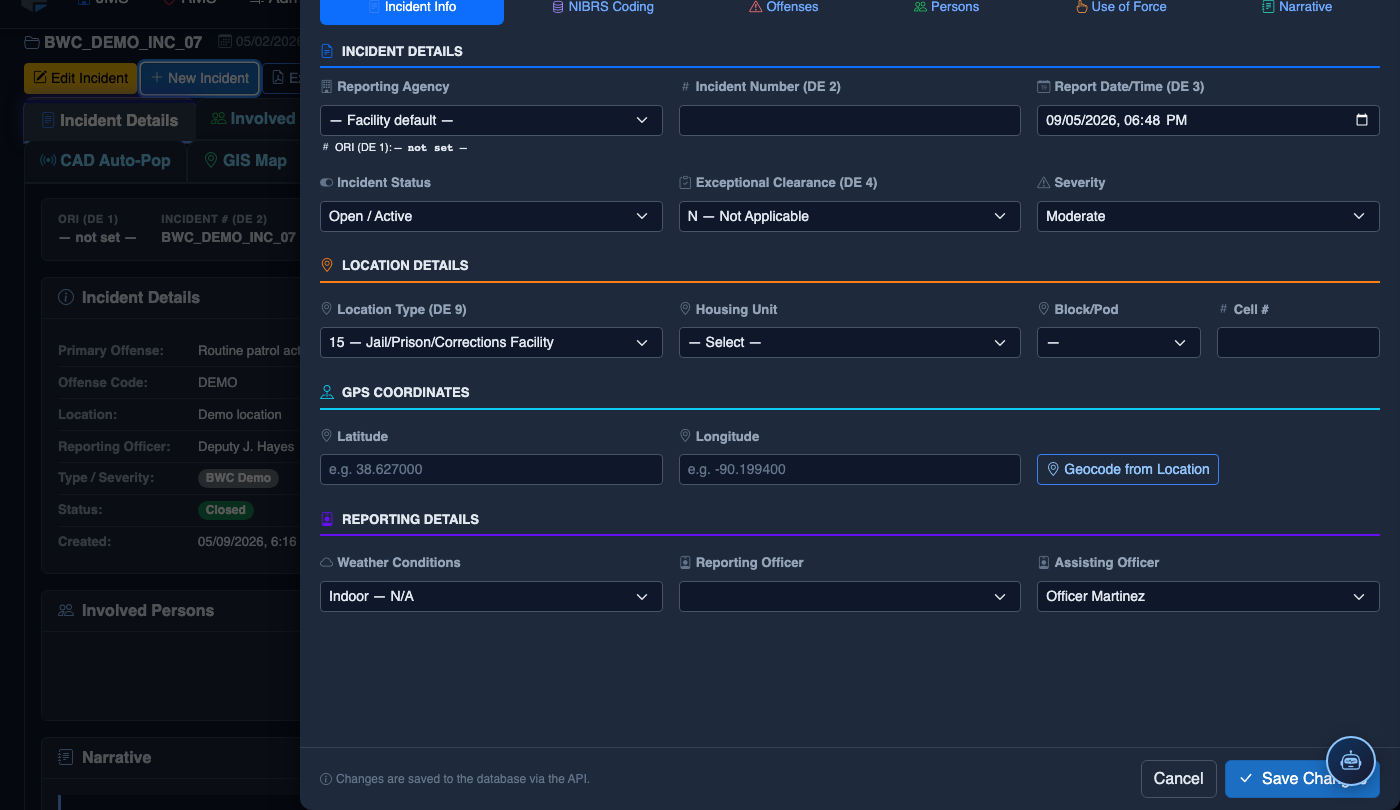Click the BWC_DEMO_INC_07 page title
This screenshot has width=1400, height=810.
tap(123, 43)
